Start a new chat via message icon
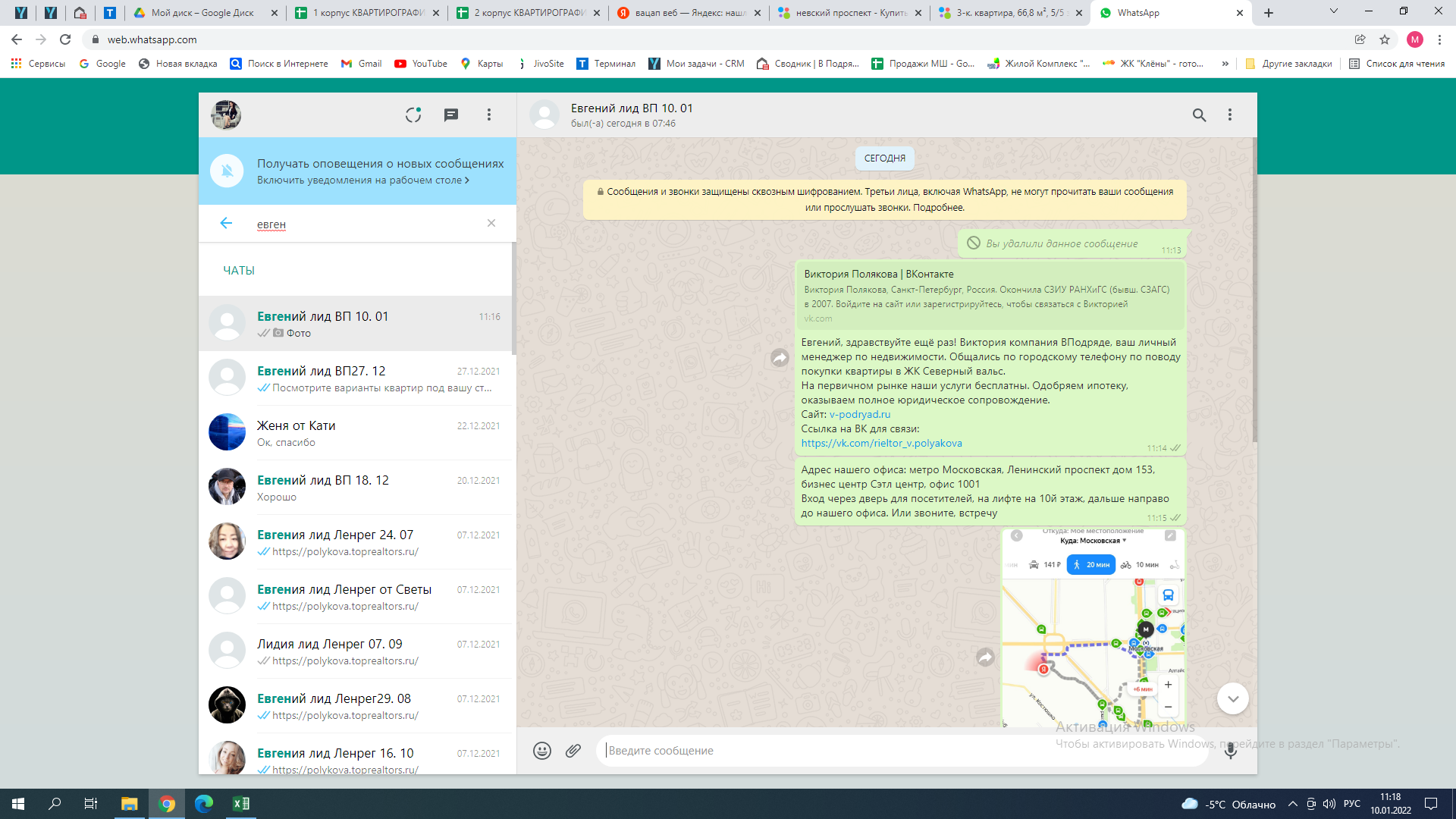 (451, 115)
